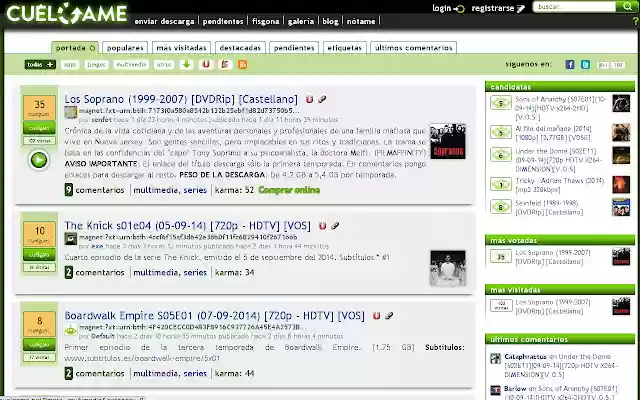This screenshot has width=640, height=400.
Task: Open 'nótame' in top menu
Action: tap(361, 21)
